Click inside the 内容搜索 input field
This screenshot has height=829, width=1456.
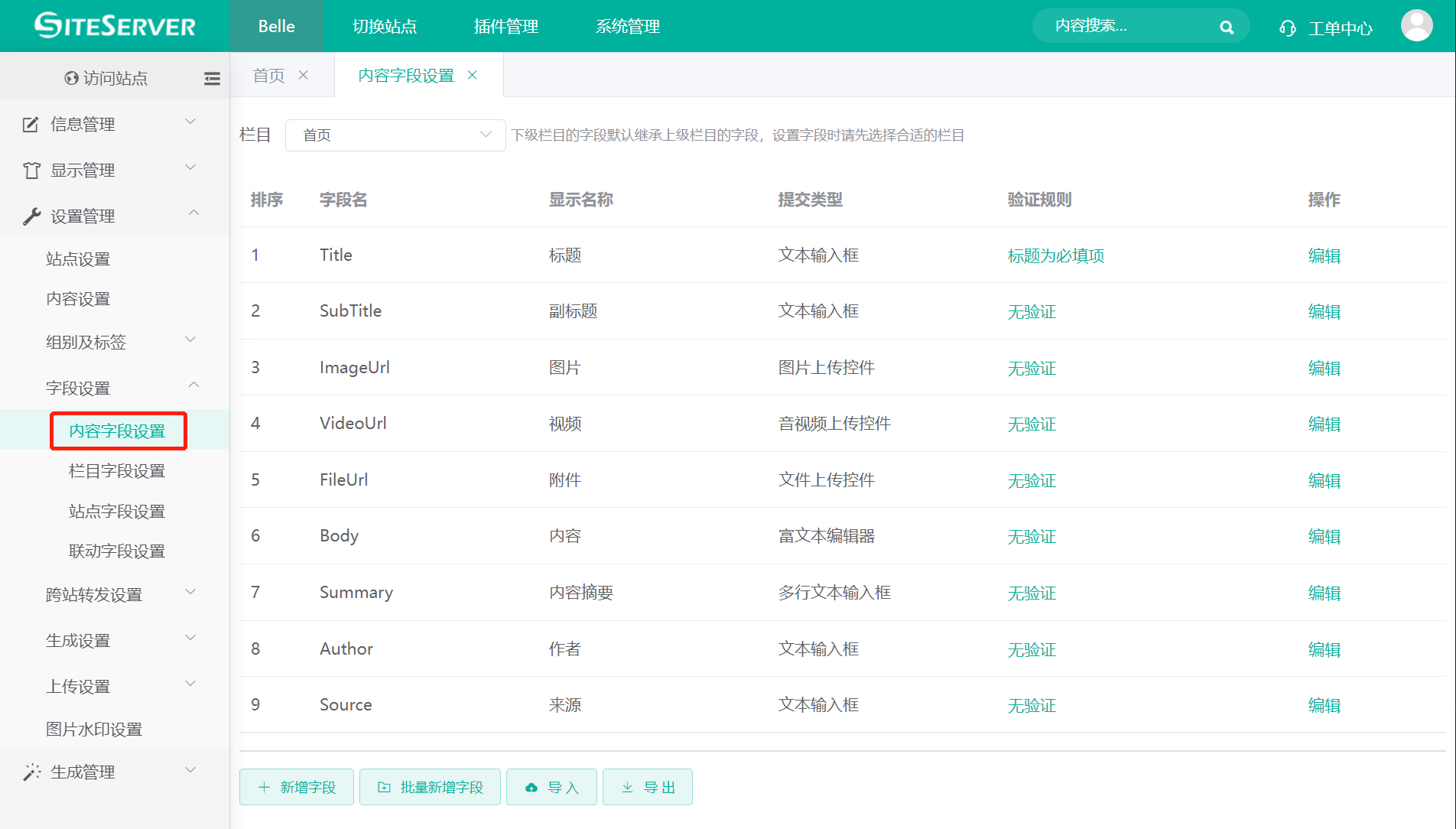coord(1116,25)
